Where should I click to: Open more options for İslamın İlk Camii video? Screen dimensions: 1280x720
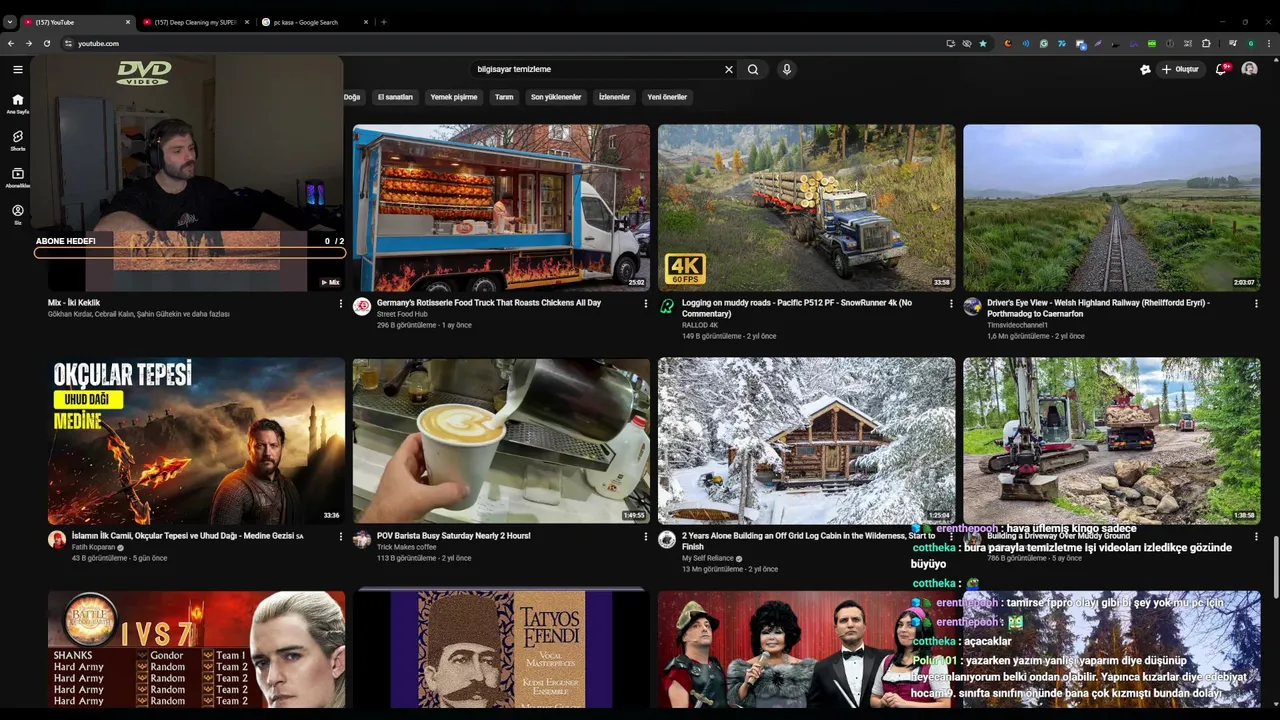(340, 537)
